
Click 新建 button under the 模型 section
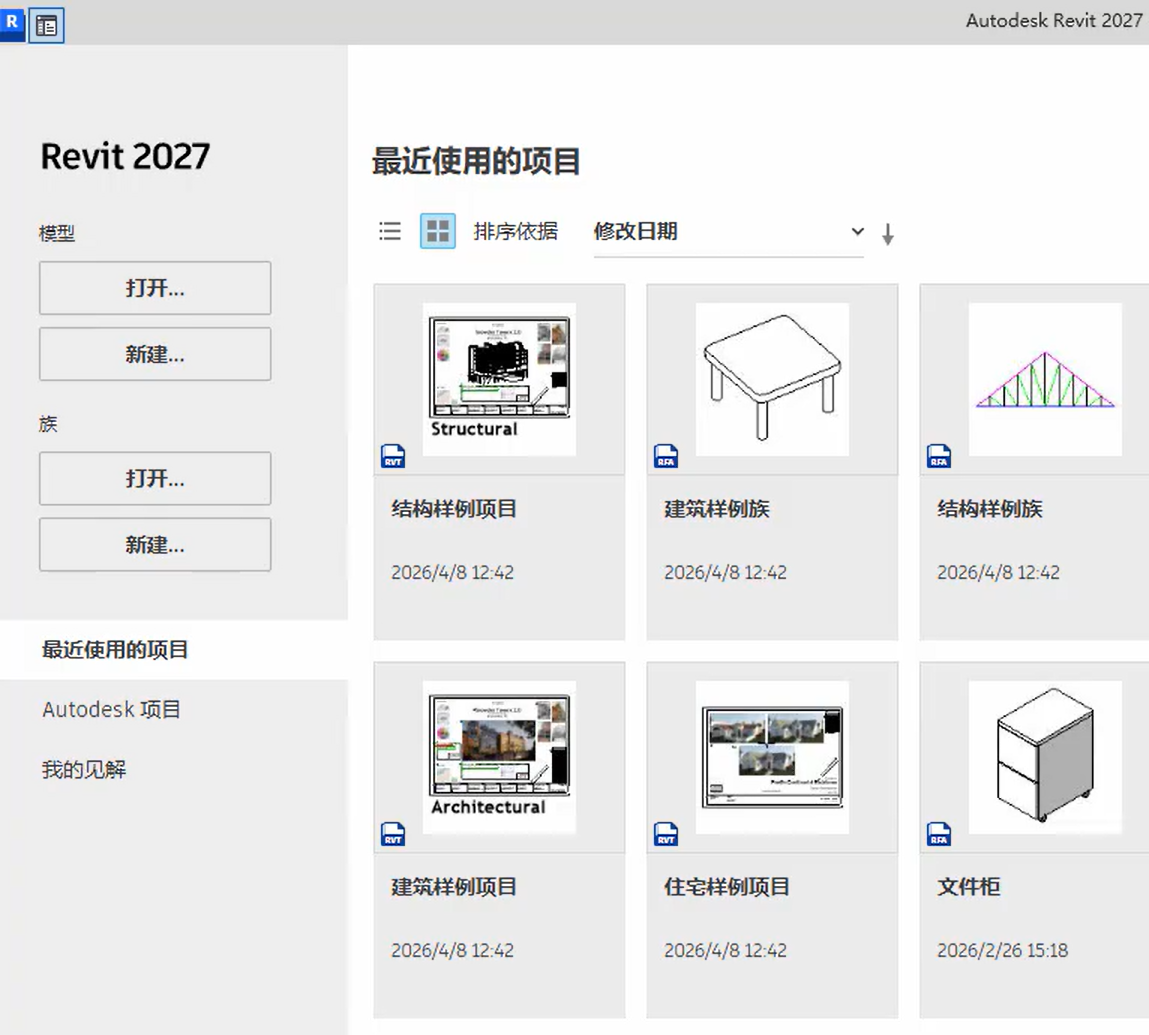click(x=155, y=354)
